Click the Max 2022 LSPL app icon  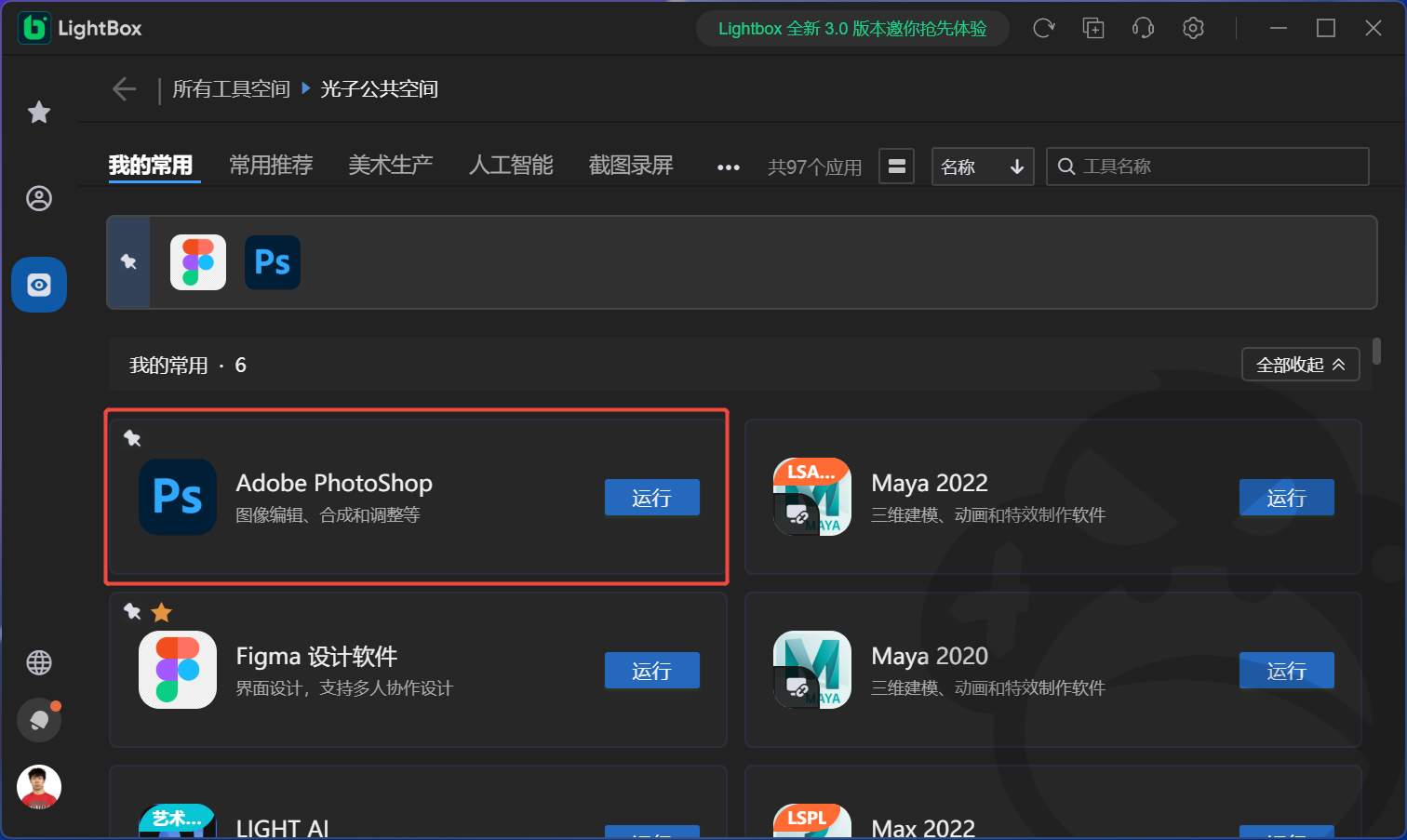812,821
